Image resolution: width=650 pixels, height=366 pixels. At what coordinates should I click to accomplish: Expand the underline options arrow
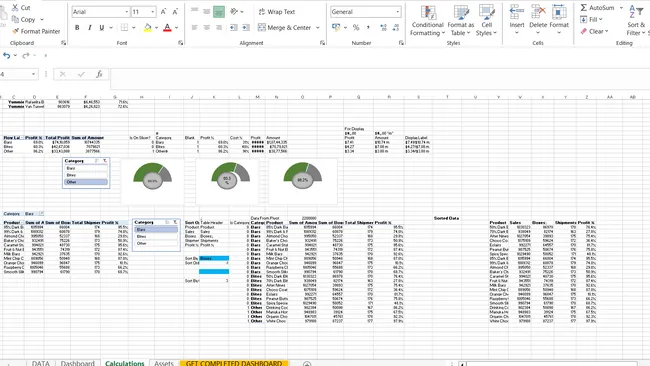(111, 27)
